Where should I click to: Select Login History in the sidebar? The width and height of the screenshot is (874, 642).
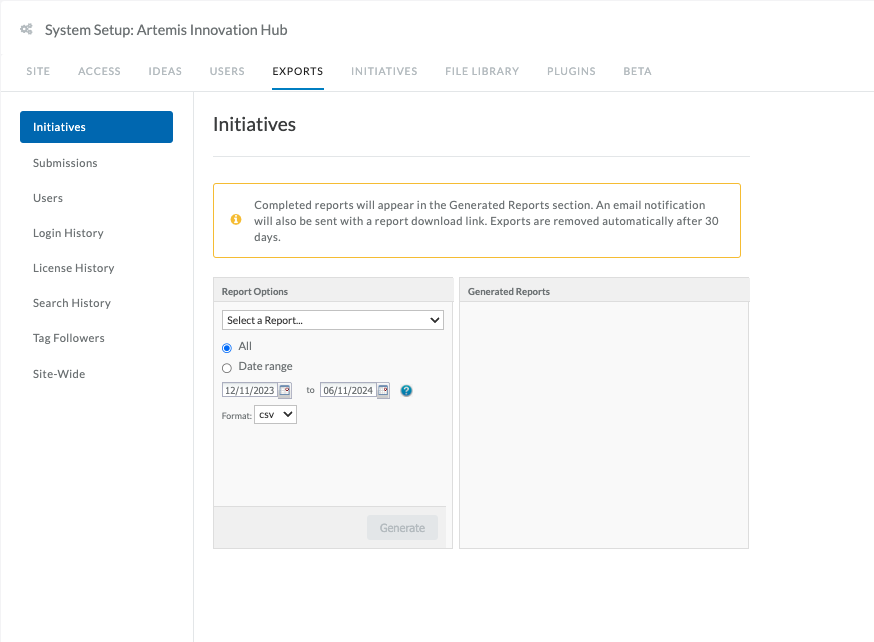pyautogui.click(x=68, y=233)
